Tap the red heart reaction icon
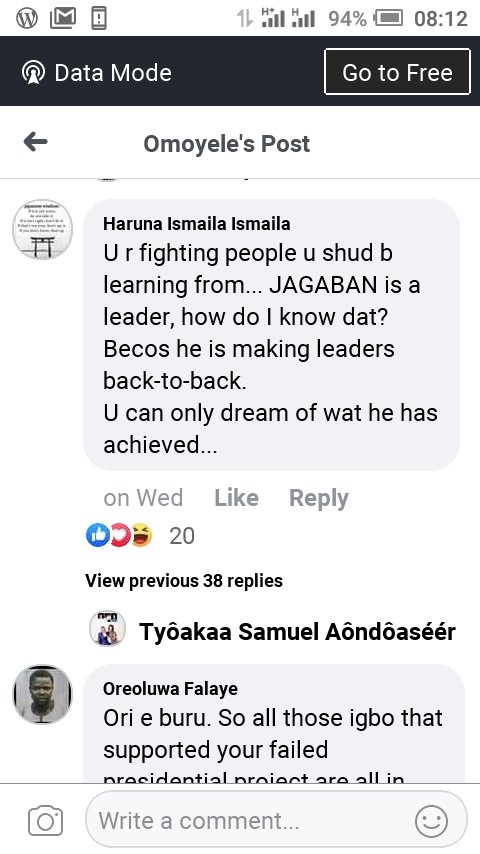Viewport: 480px width, 854px height. tap(120, 535)
